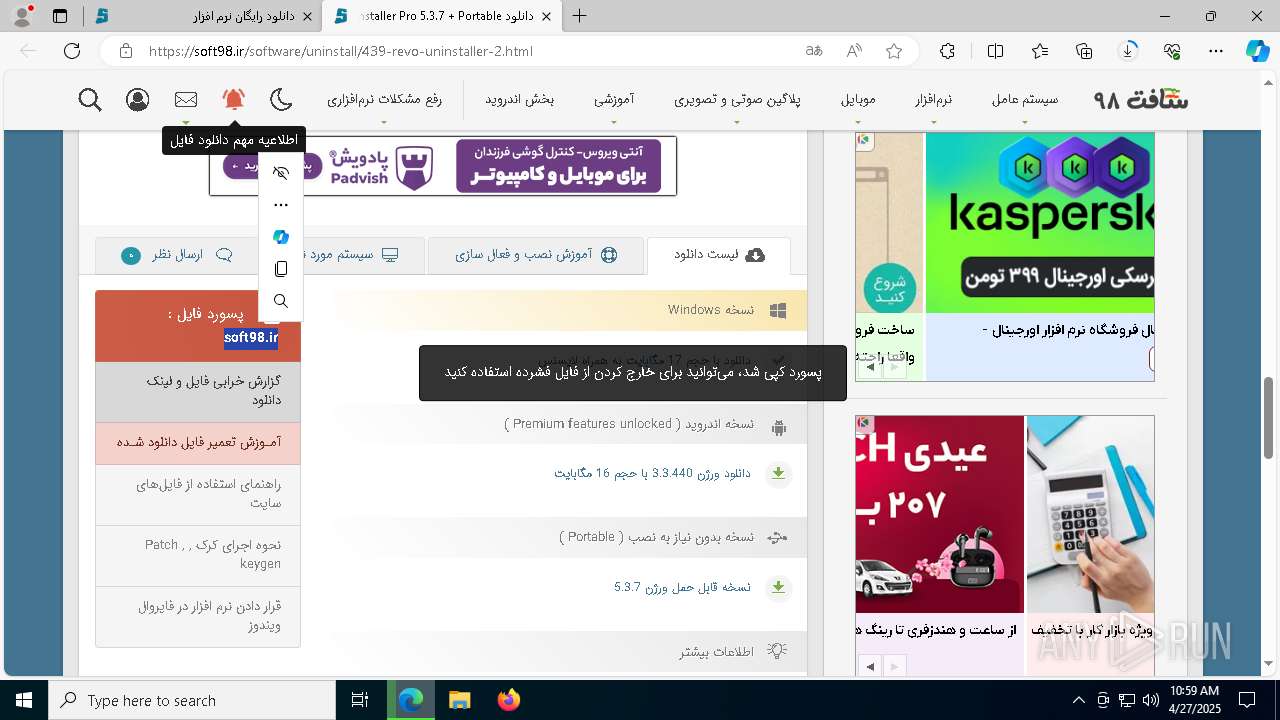
Task: Open Firefox from the Windows taskbar
Action: click(508, 700)
